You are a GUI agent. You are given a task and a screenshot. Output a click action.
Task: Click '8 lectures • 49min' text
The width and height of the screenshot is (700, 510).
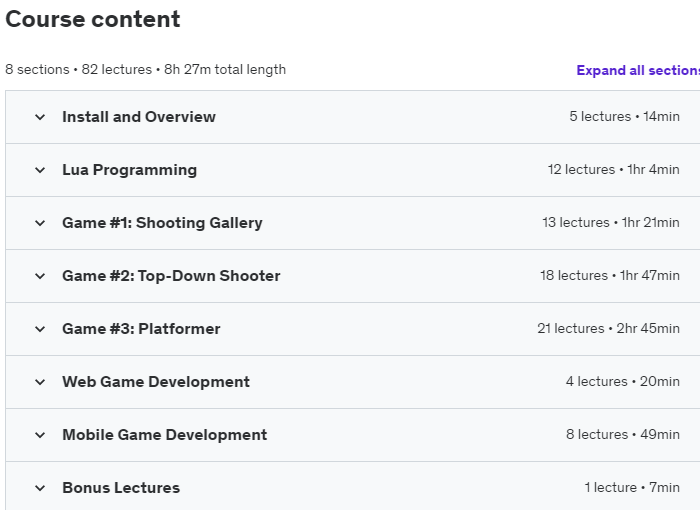623,435
